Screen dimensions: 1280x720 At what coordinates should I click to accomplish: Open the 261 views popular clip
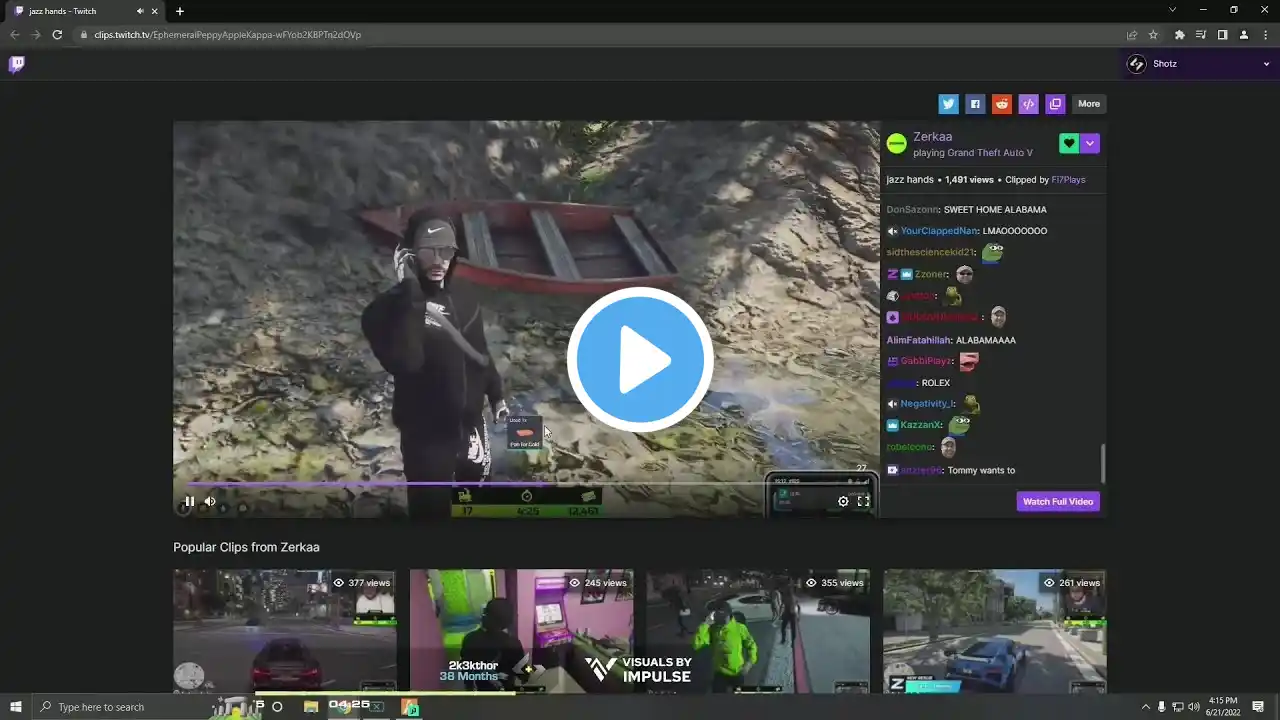pyautogui.click(x=995, y=630)
